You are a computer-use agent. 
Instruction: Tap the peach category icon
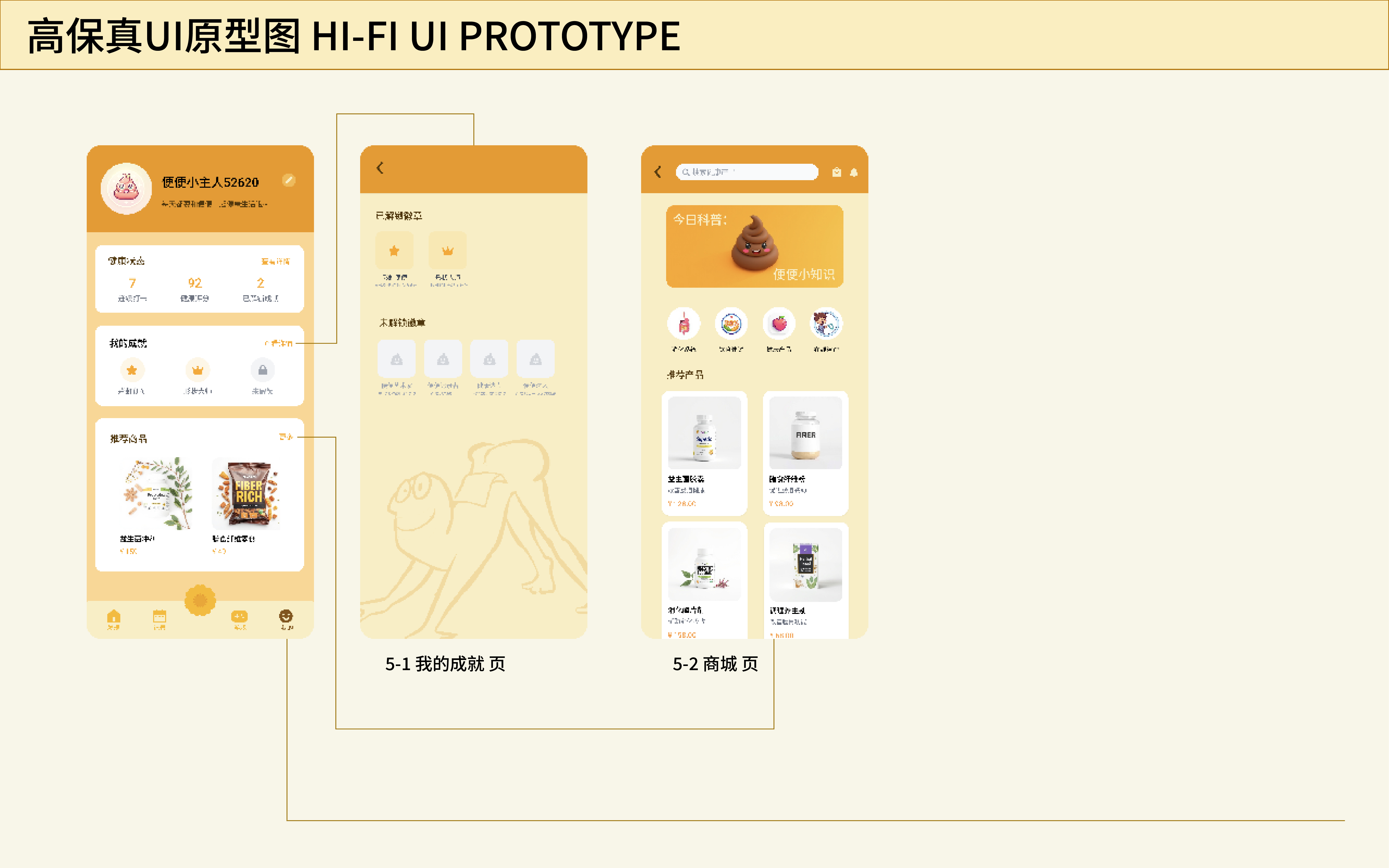[779, 324]
